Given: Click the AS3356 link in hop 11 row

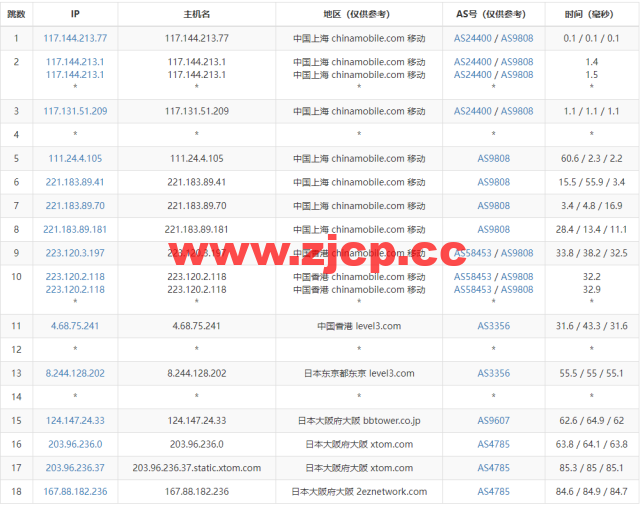Looking at the screenshot, I should [x=494, y=326].
